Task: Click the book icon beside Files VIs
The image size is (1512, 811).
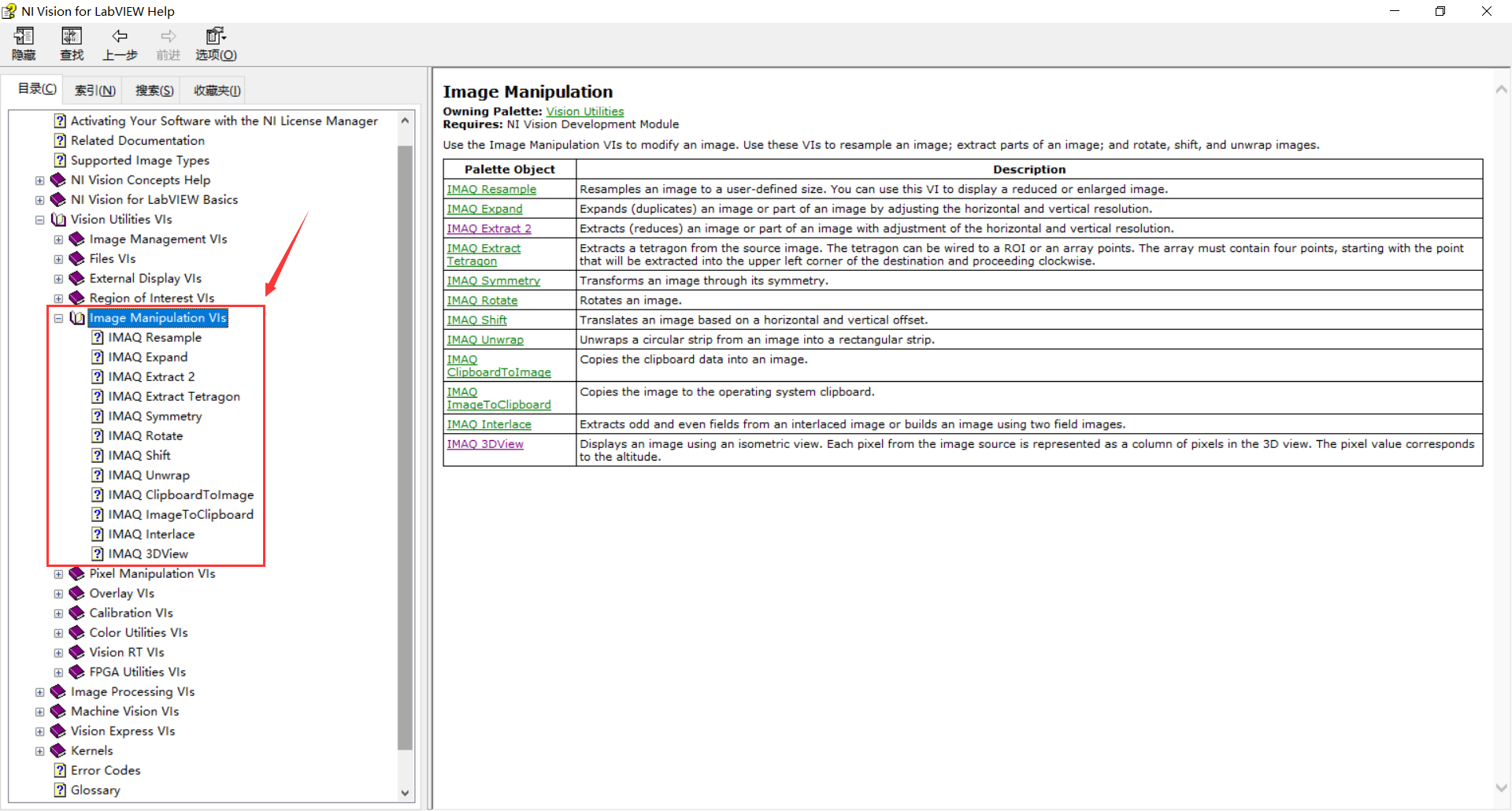Action: pos(76,258)
